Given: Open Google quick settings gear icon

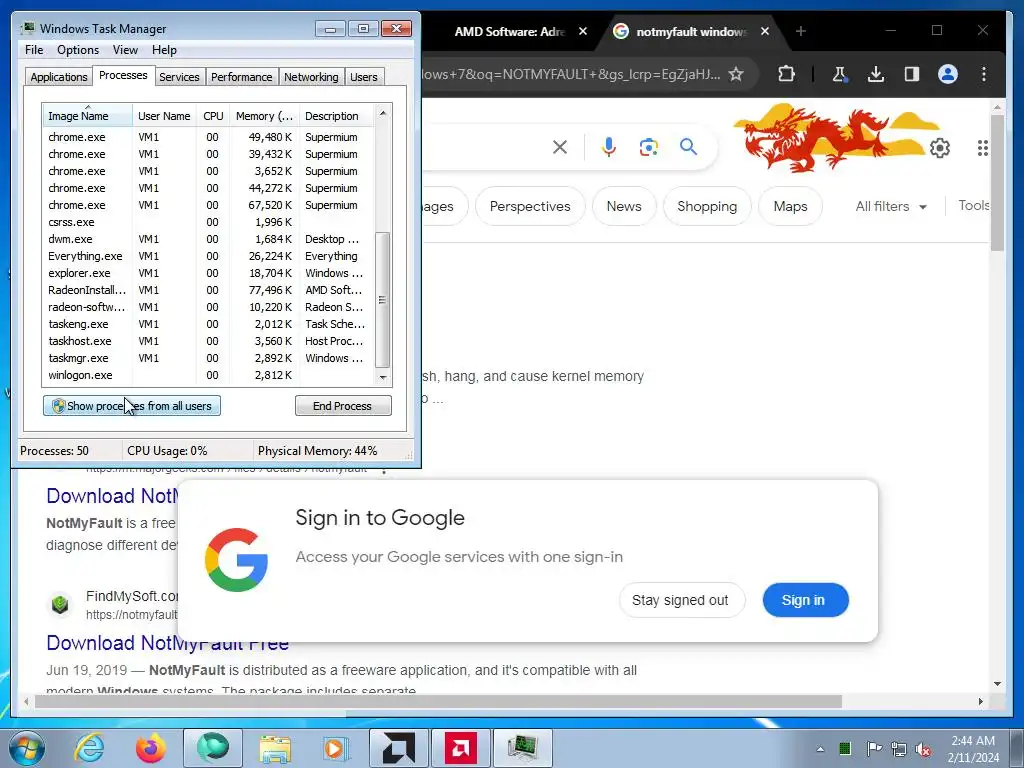Looking at the screenshot, I should pyautogui.click(x=940, y=148).
